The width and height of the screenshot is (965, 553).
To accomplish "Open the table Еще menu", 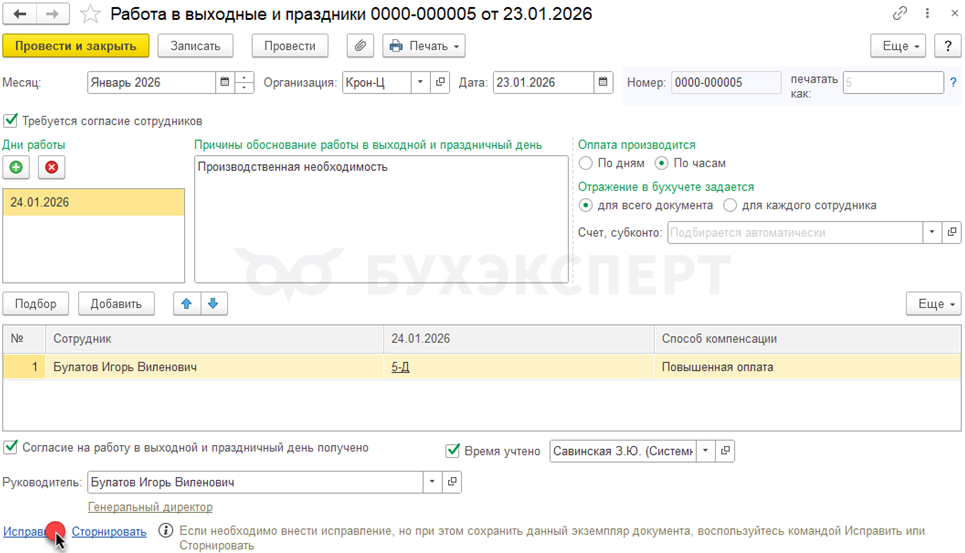I will (x=934, y=304).
